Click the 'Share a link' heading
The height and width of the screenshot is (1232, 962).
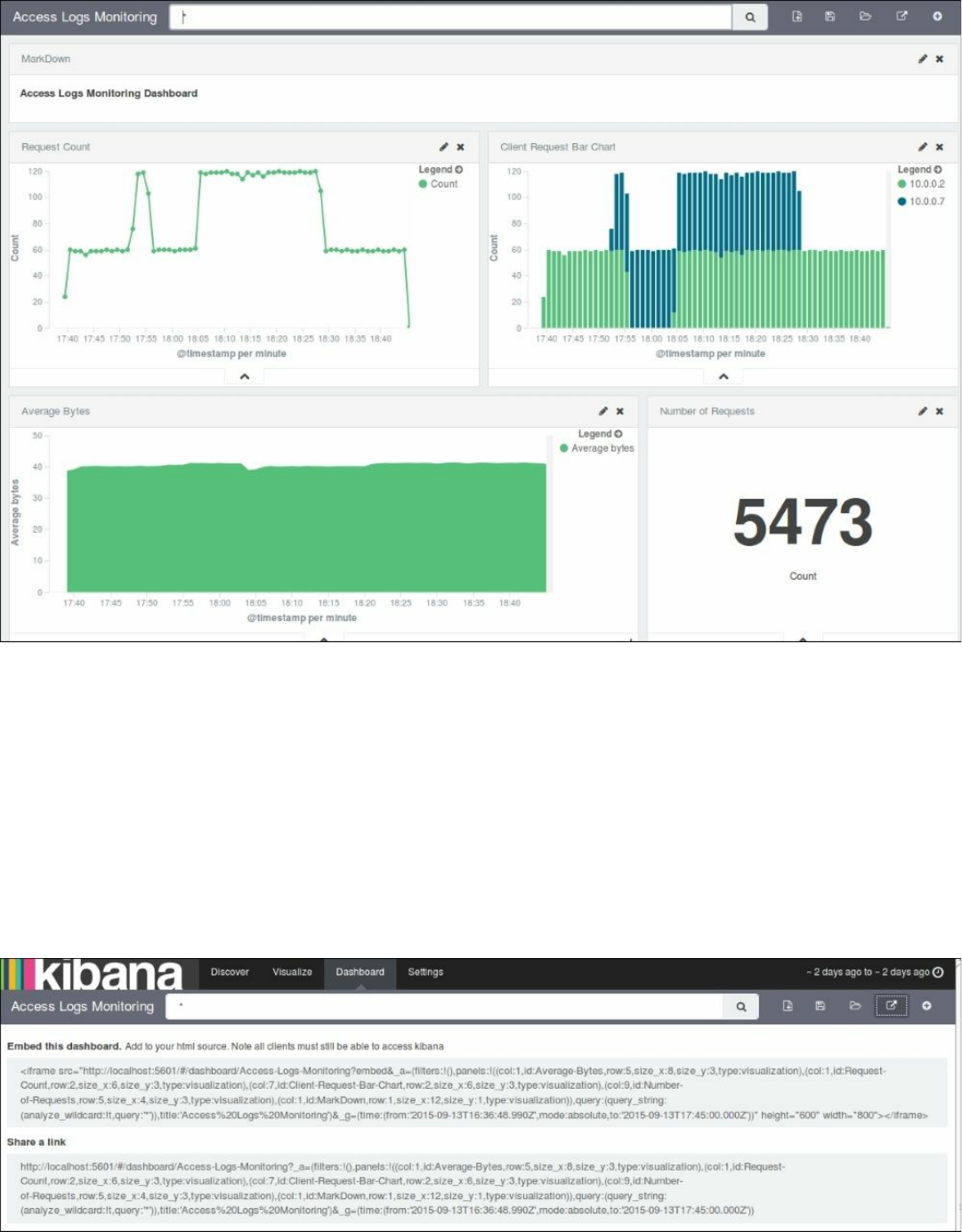pyautogui.click(x=36, y=1142)
